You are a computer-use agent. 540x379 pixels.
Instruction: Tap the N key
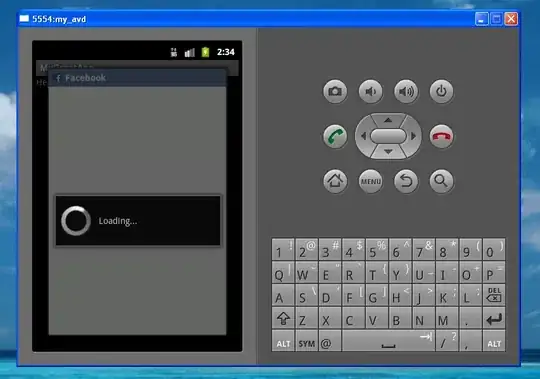(x=424, y=318)
